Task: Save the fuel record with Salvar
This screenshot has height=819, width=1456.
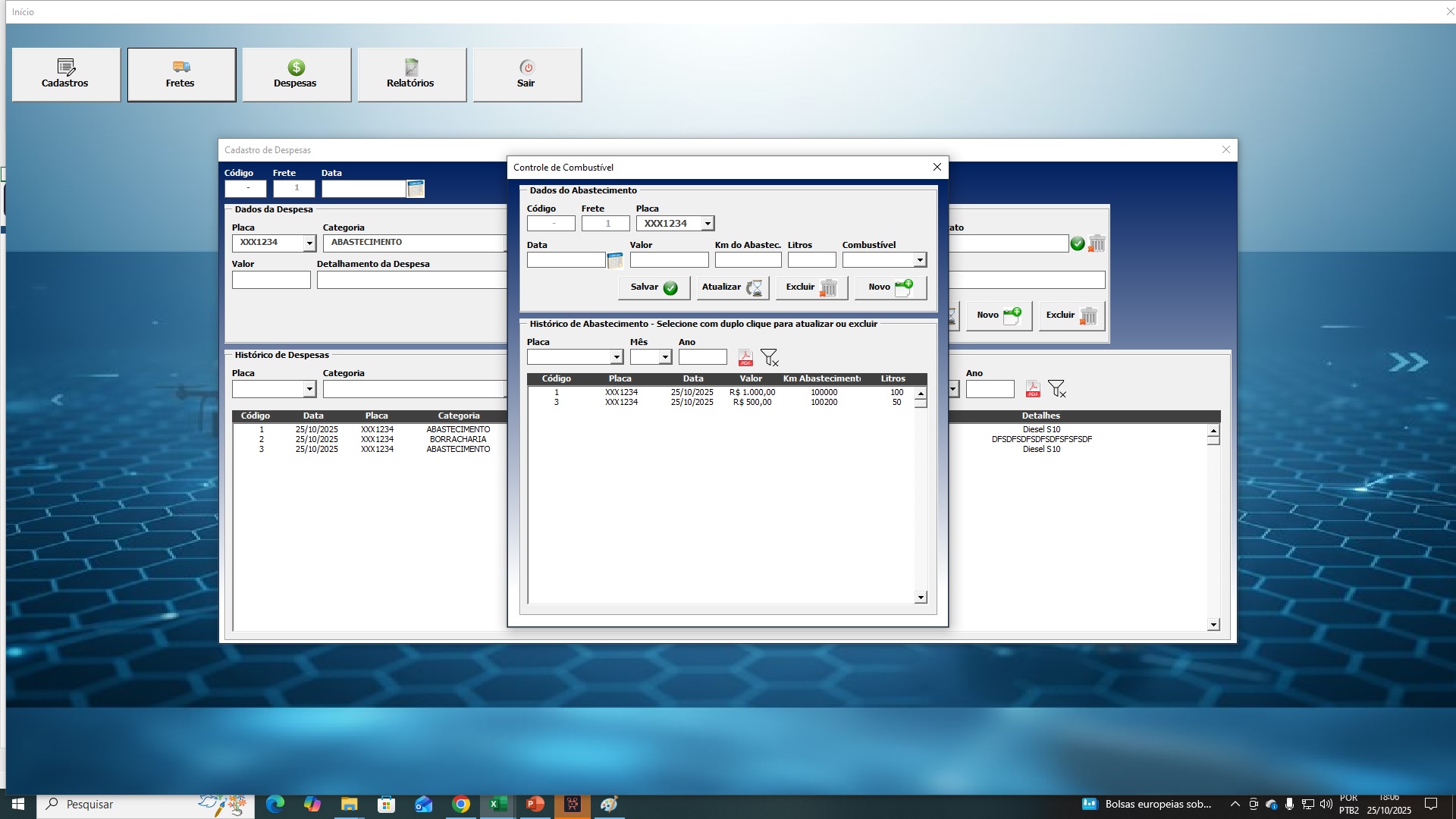Action: (x=654, y=287)
